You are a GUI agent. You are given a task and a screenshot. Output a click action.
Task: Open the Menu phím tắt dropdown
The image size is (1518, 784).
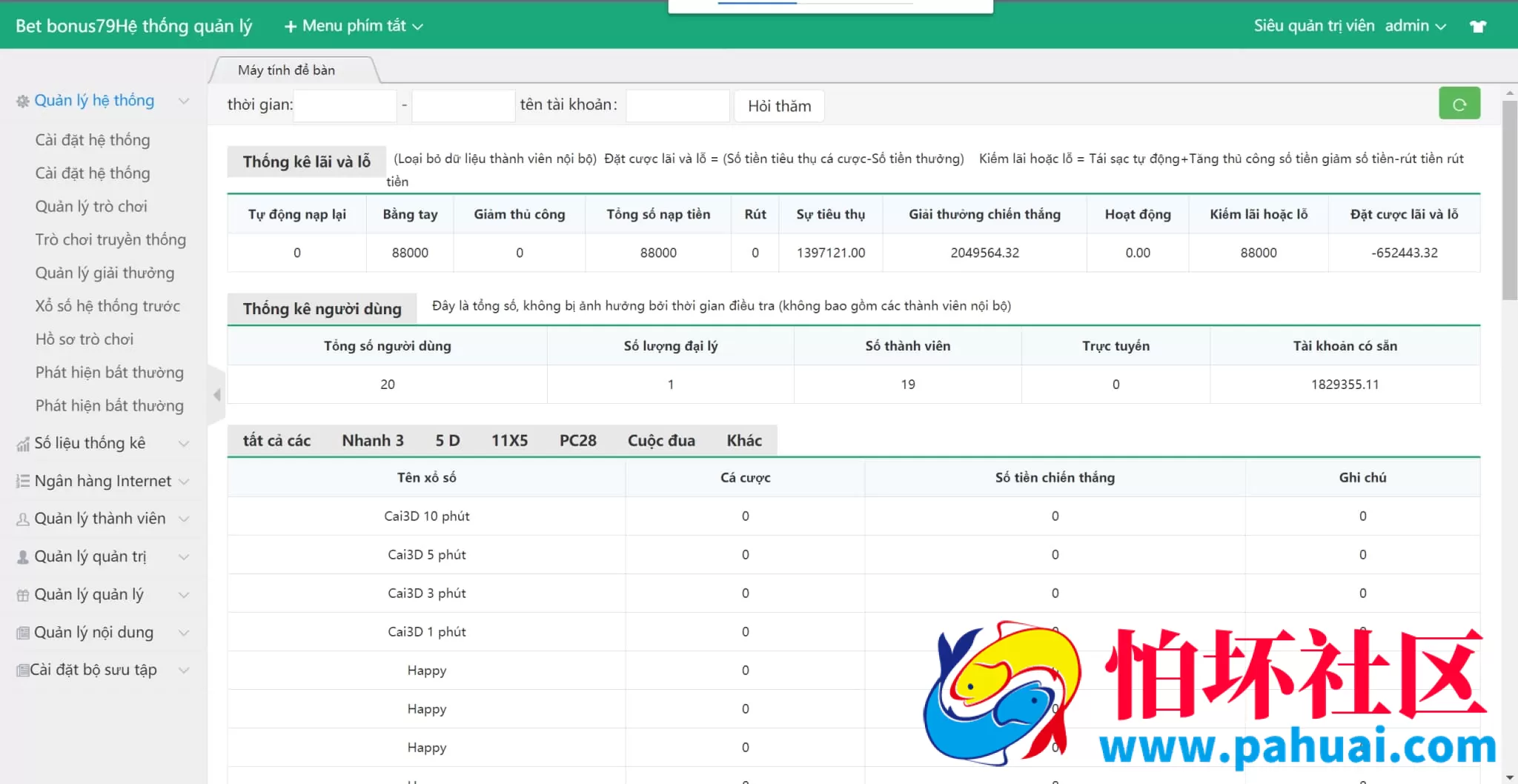pyautogui.click(x=354, y=26)
